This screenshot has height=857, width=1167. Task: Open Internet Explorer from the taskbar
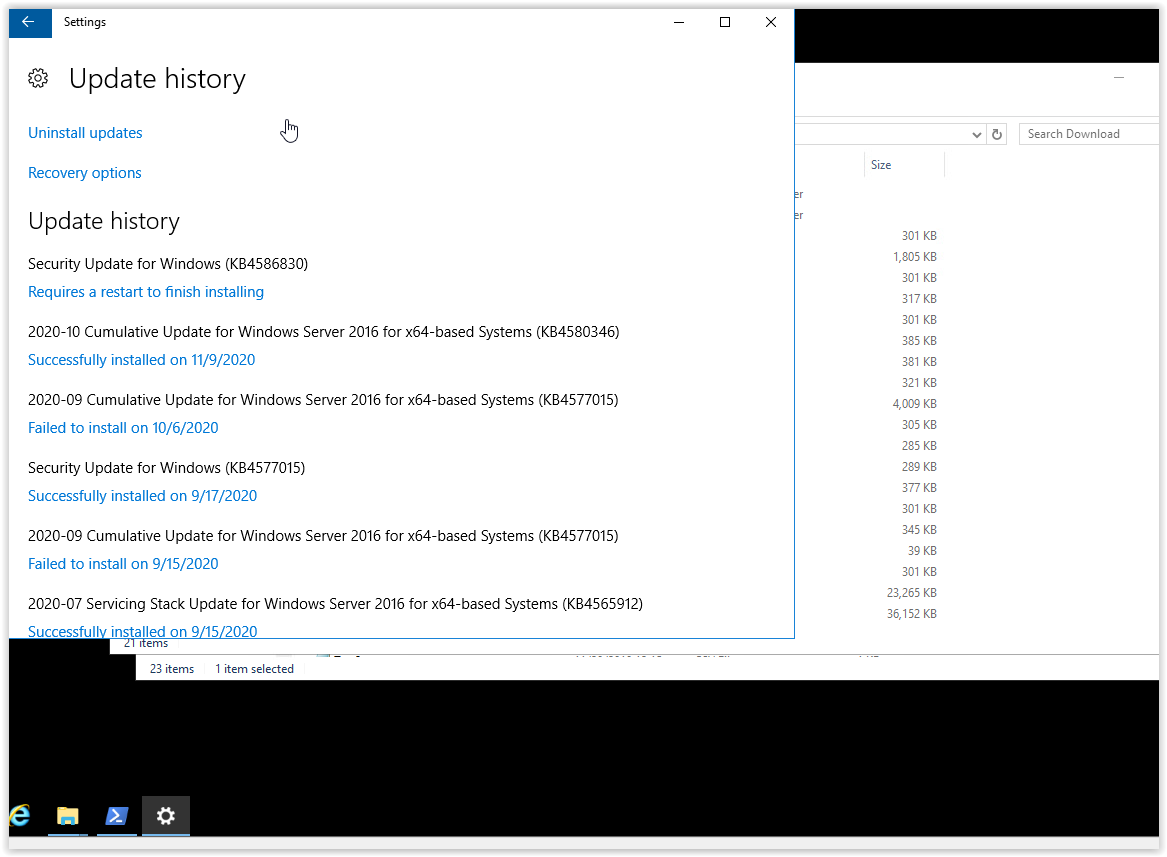[x=21, y=815]
